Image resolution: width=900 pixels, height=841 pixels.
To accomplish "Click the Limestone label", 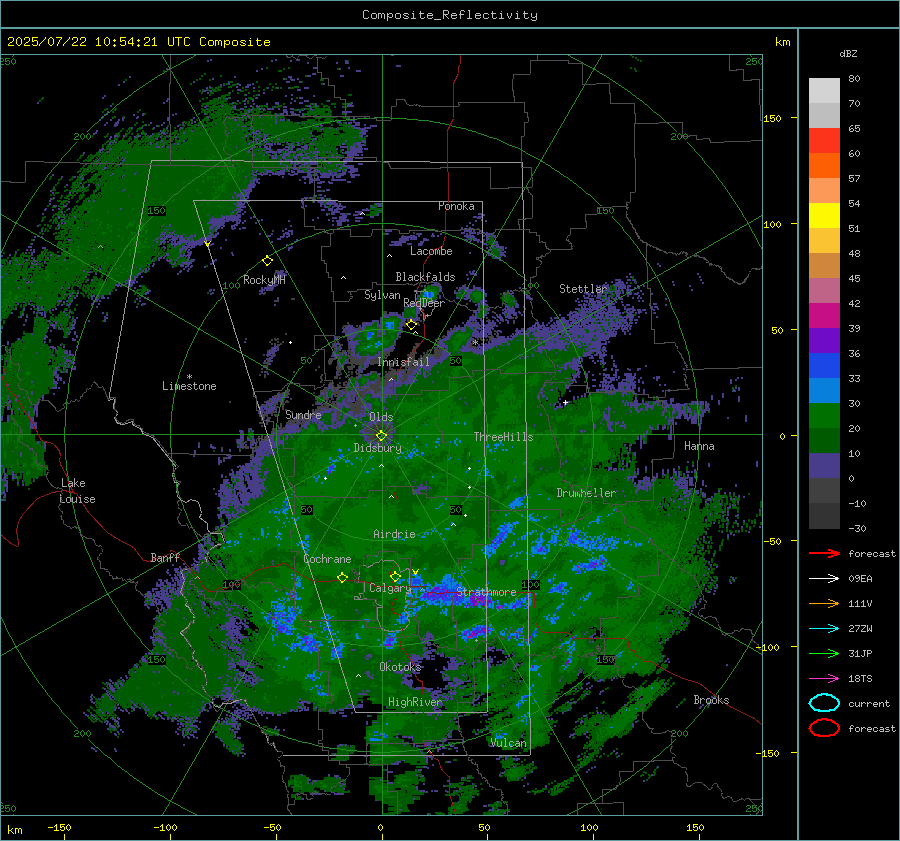I will (189, 386).
